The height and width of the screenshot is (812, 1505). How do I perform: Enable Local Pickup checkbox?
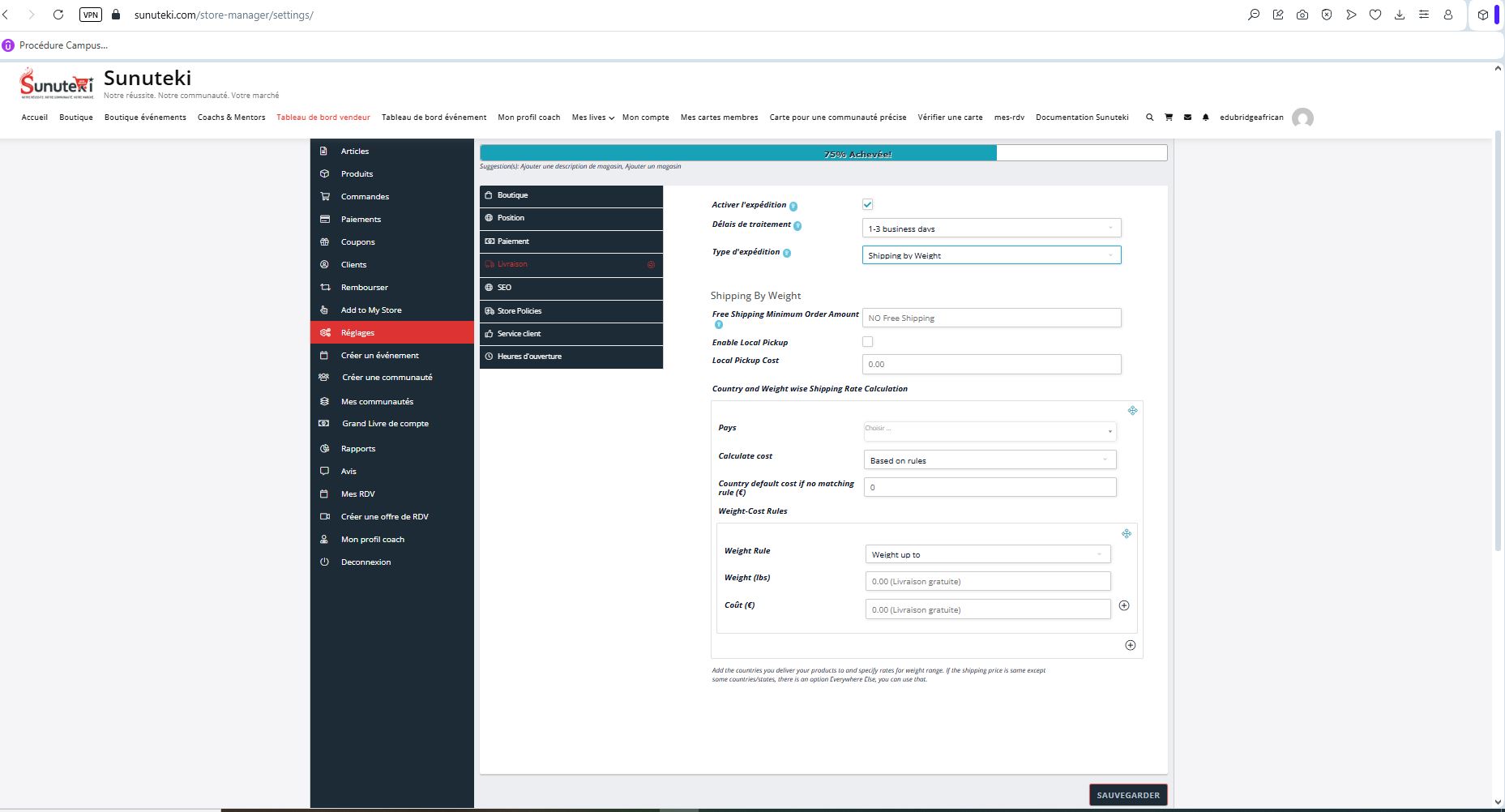click(x=867, y=342)
